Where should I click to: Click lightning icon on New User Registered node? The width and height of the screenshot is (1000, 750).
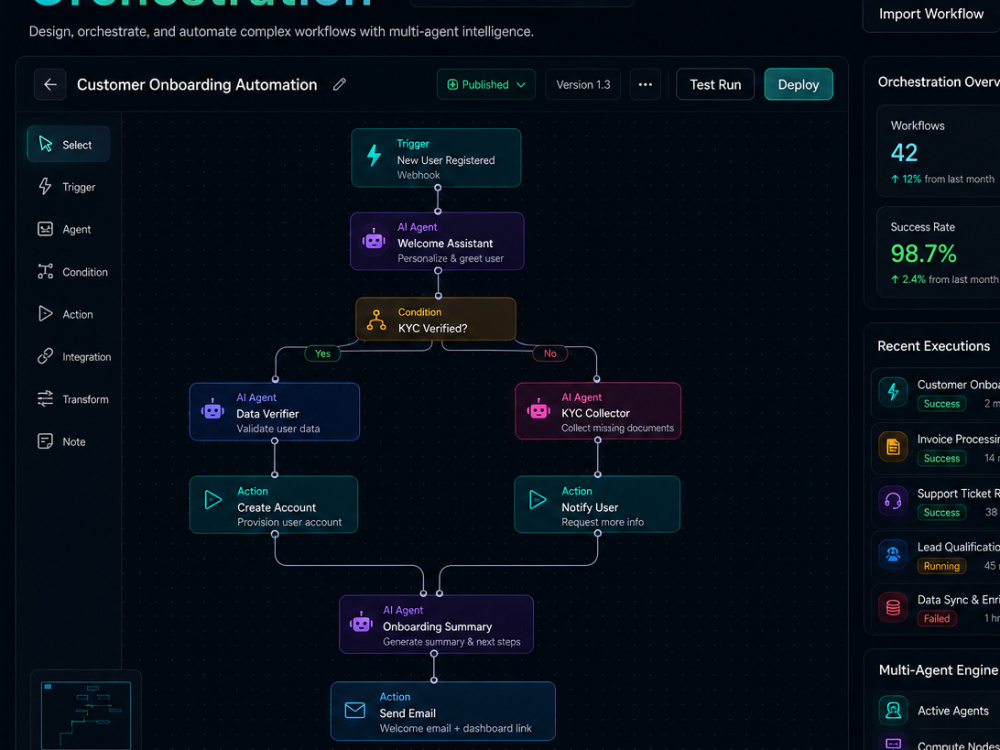[x=374, y=155]
